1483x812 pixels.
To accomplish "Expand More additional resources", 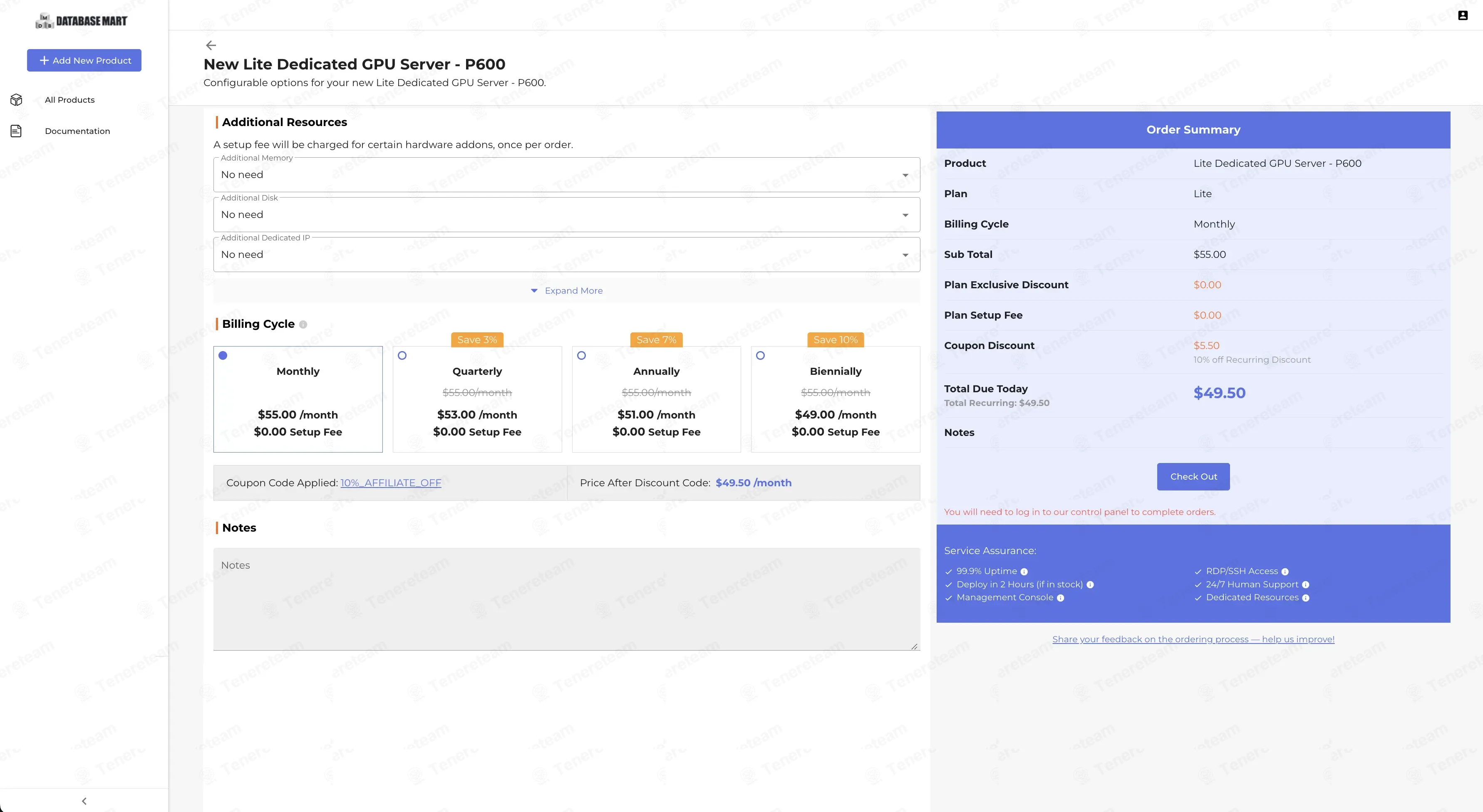I will click(566, 291).
